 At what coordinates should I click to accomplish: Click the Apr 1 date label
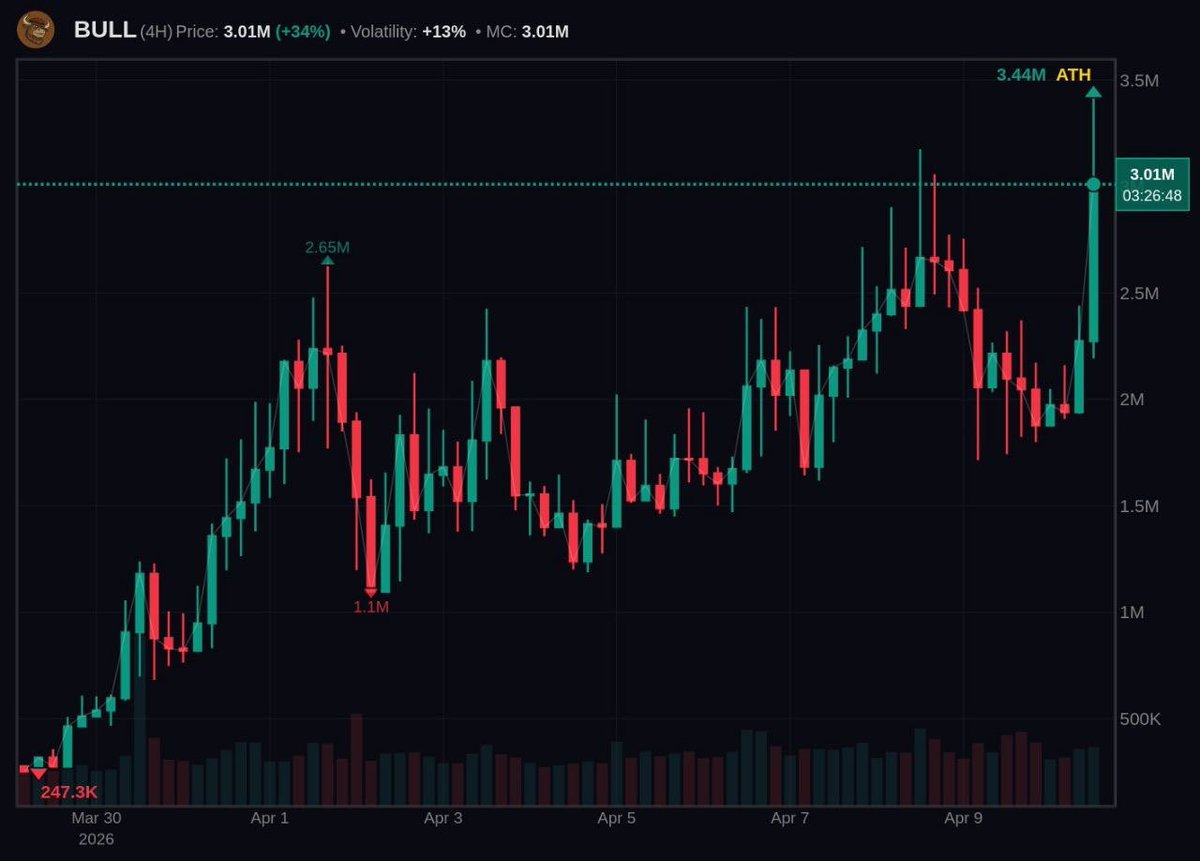click(269, 818)
